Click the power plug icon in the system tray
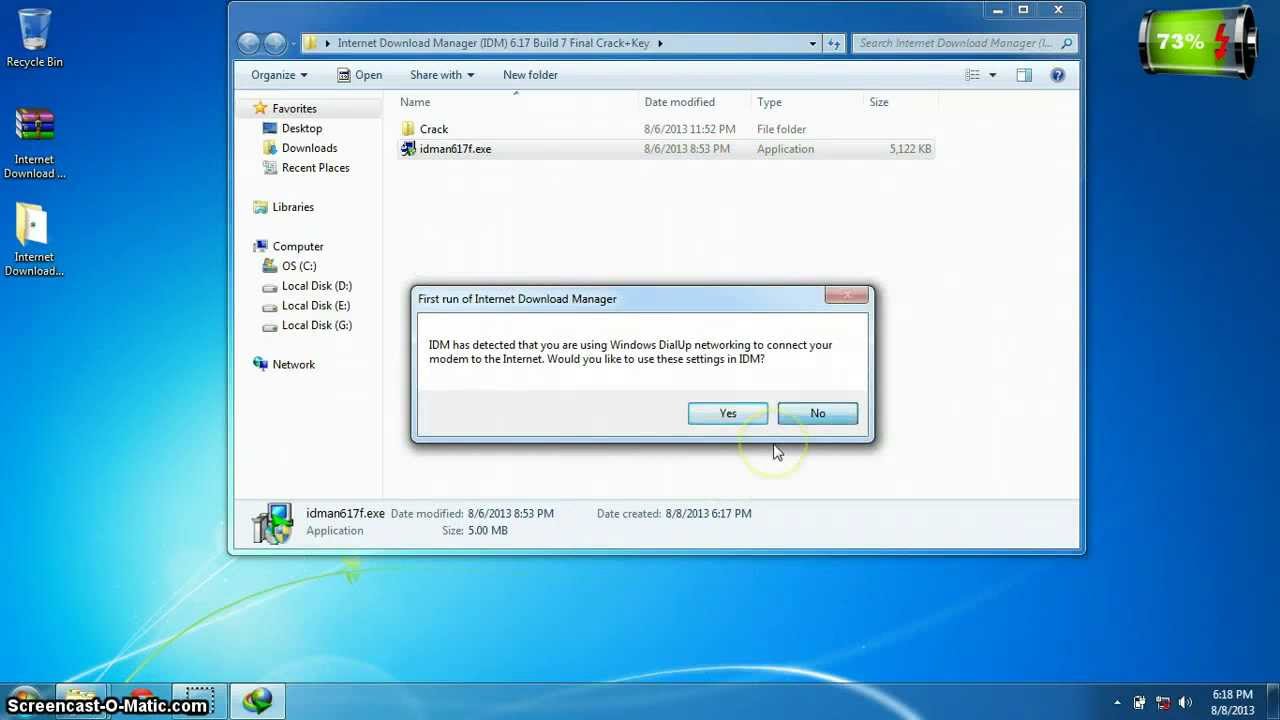The height and width of the screenshot is (720, 1280). point(1140,703)
